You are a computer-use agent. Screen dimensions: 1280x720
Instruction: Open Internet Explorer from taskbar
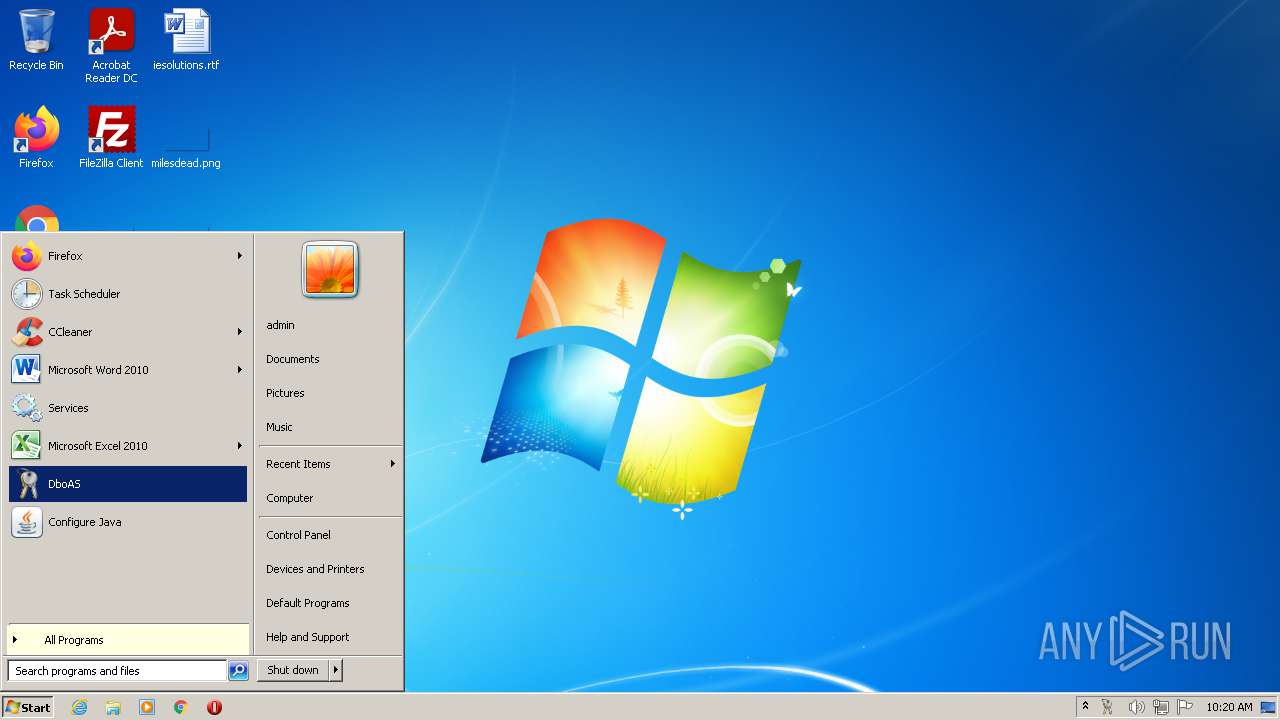tap(79, 707)
